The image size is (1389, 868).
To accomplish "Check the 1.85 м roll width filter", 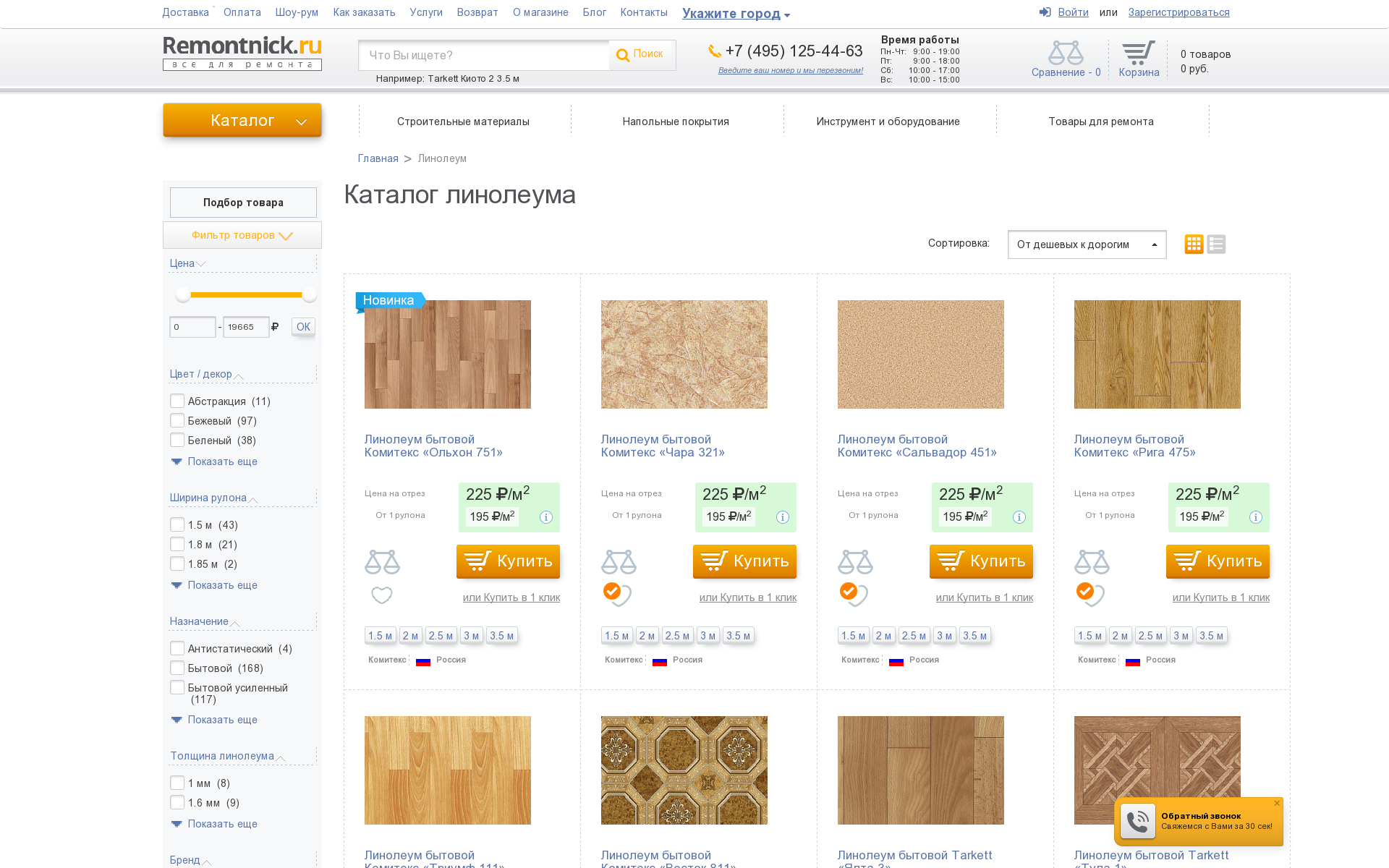I will tap(177, 563).
